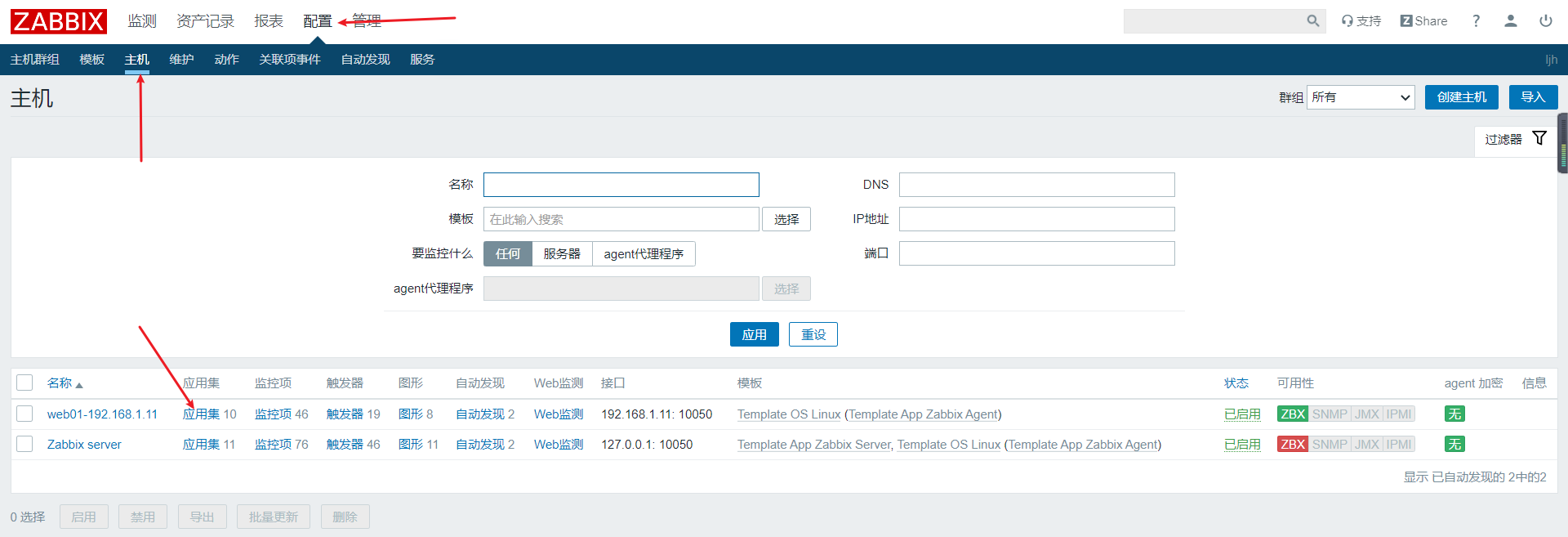Click the 重设 filter button
Image resolution: width=1568 pixels, height=537 pixels.
(813, 334)
